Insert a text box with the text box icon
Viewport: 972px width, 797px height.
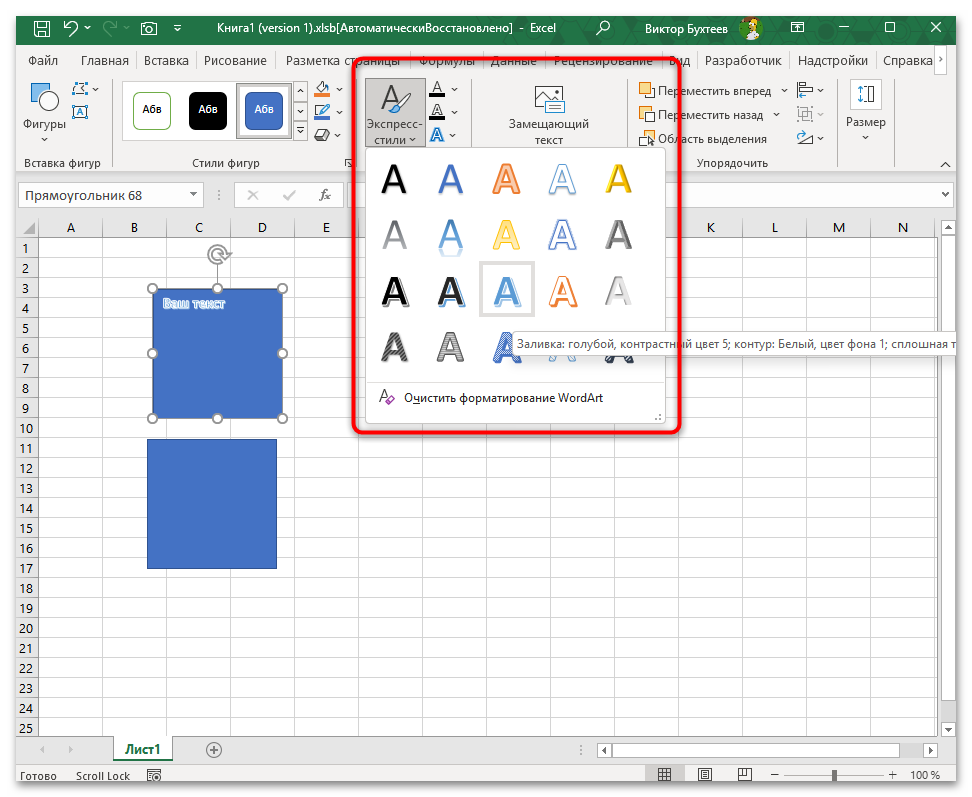pyautogui.click(x=80, y=112)
